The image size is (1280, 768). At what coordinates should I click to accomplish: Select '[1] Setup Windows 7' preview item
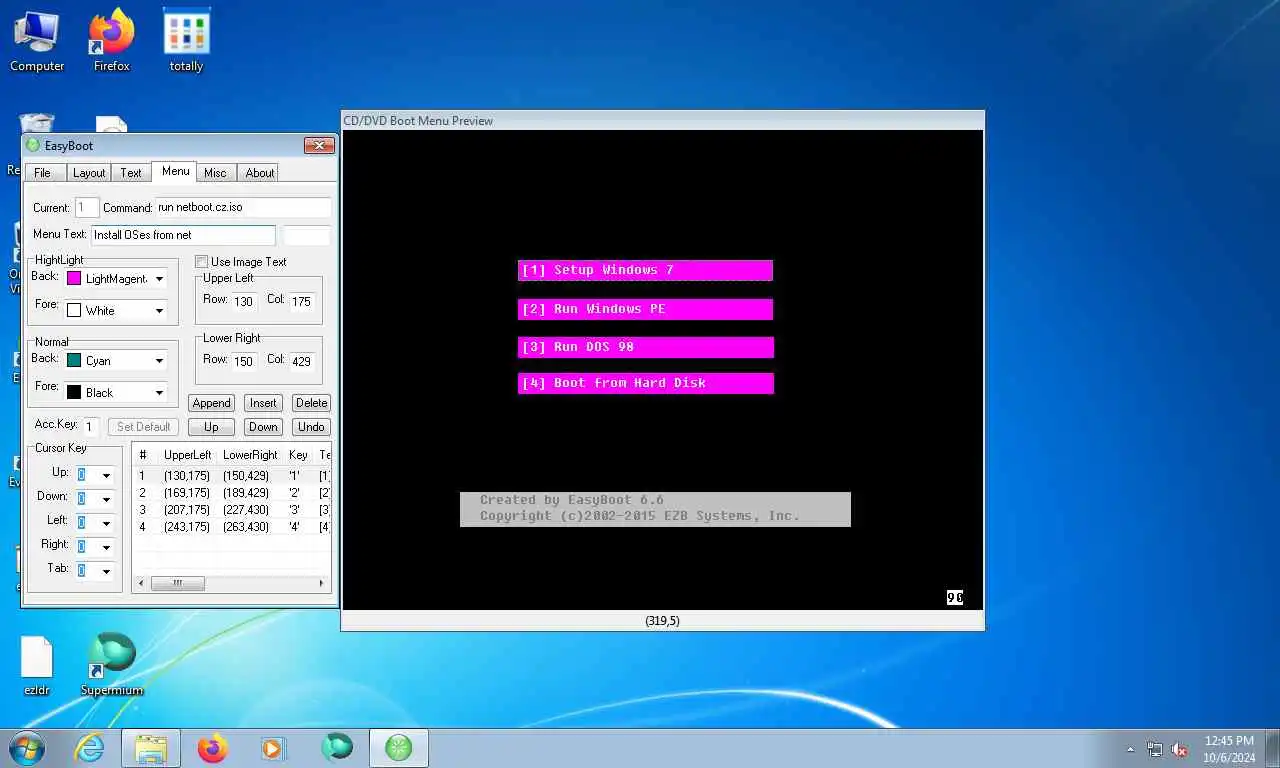pos(645,271)
